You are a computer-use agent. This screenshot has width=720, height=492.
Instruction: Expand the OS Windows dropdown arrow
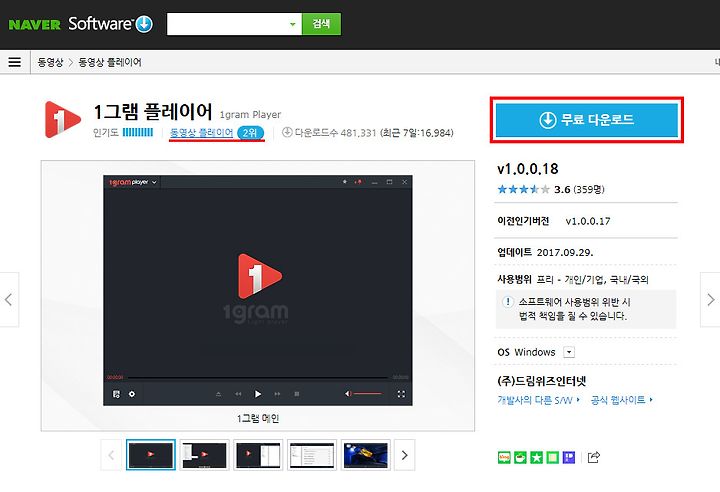click(569, 352)
